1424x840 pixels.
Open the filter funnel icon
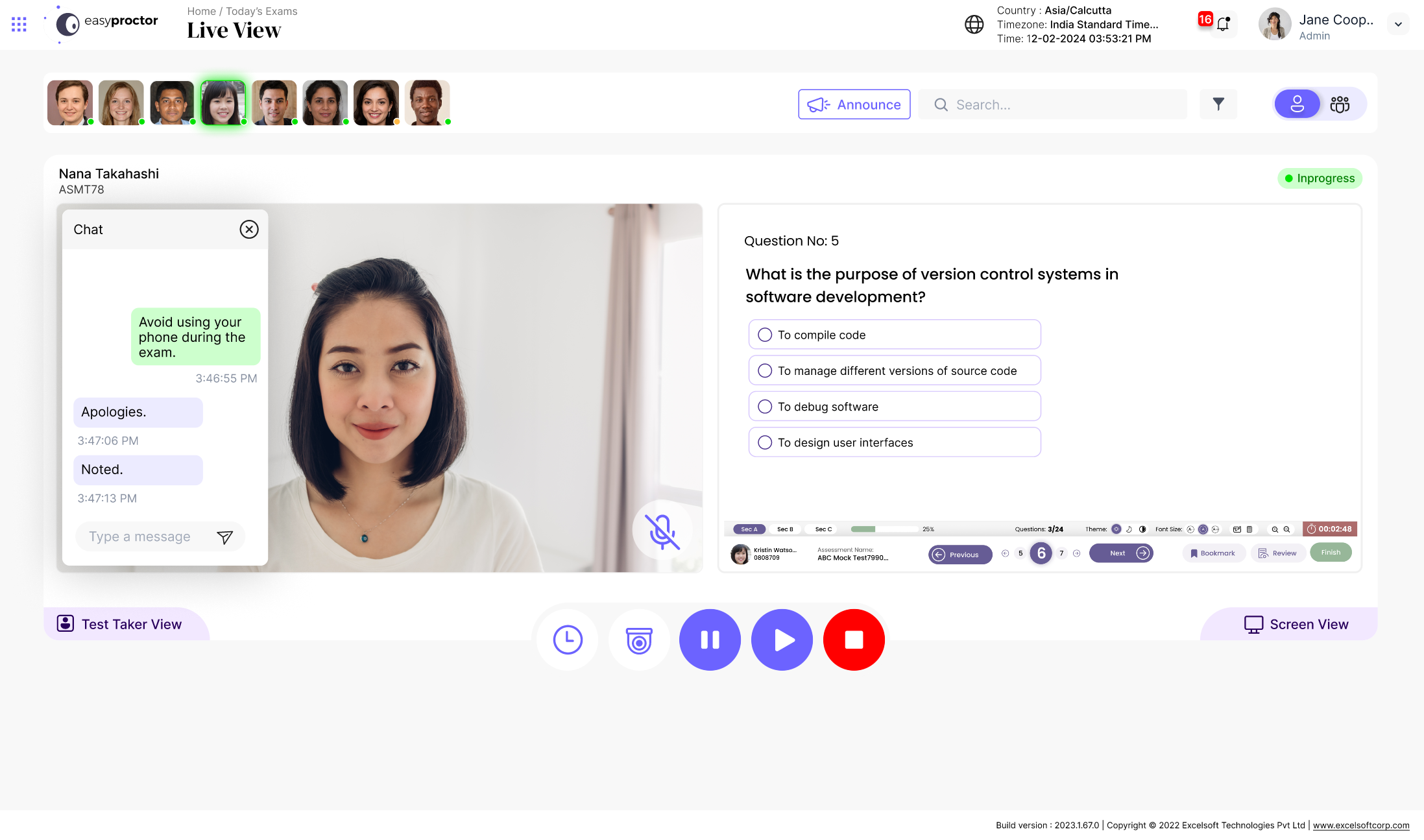point(1218,104)
